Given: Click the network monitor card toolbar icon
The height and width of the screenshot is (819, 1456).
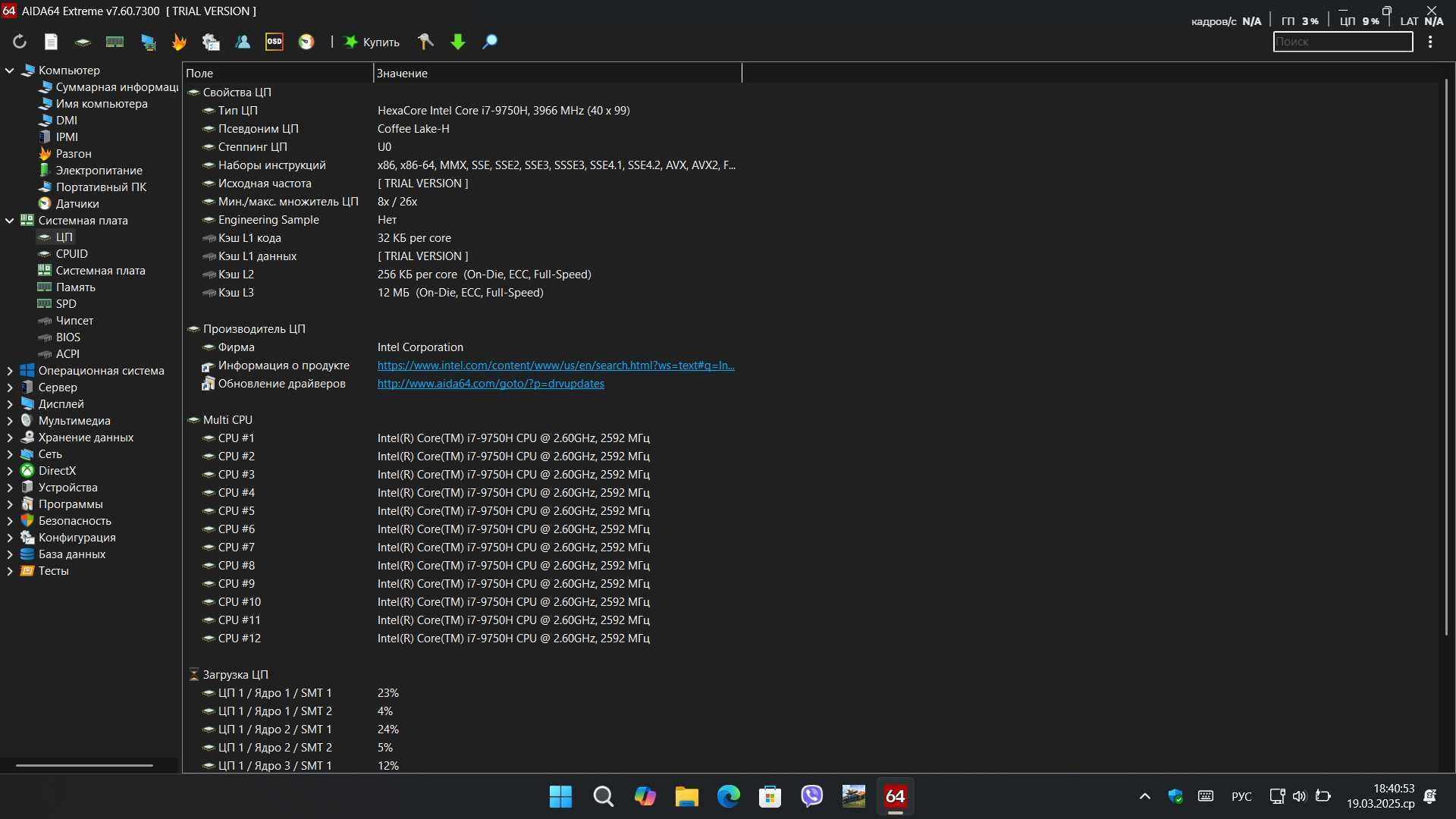Looking at the screenshot, I should tap(148, 42).
